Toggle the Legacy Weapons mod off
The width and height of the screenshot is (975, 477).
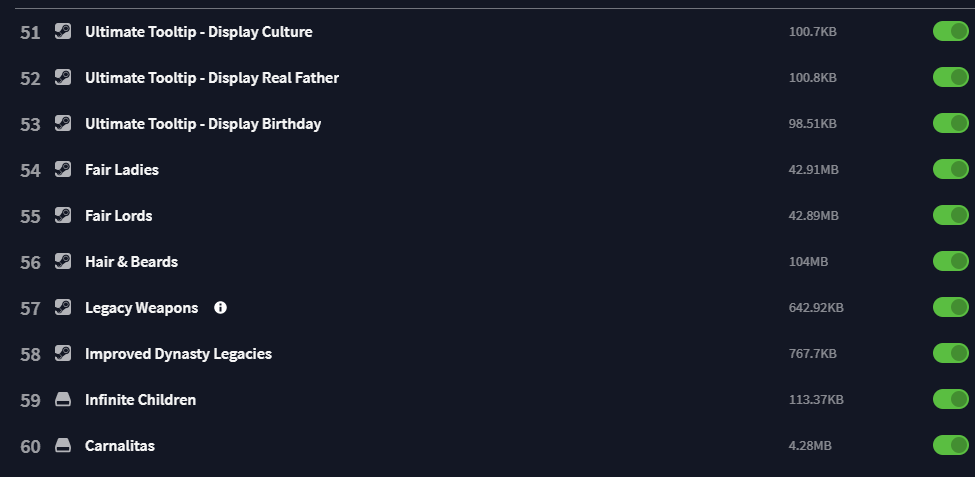tap(951, 307)
